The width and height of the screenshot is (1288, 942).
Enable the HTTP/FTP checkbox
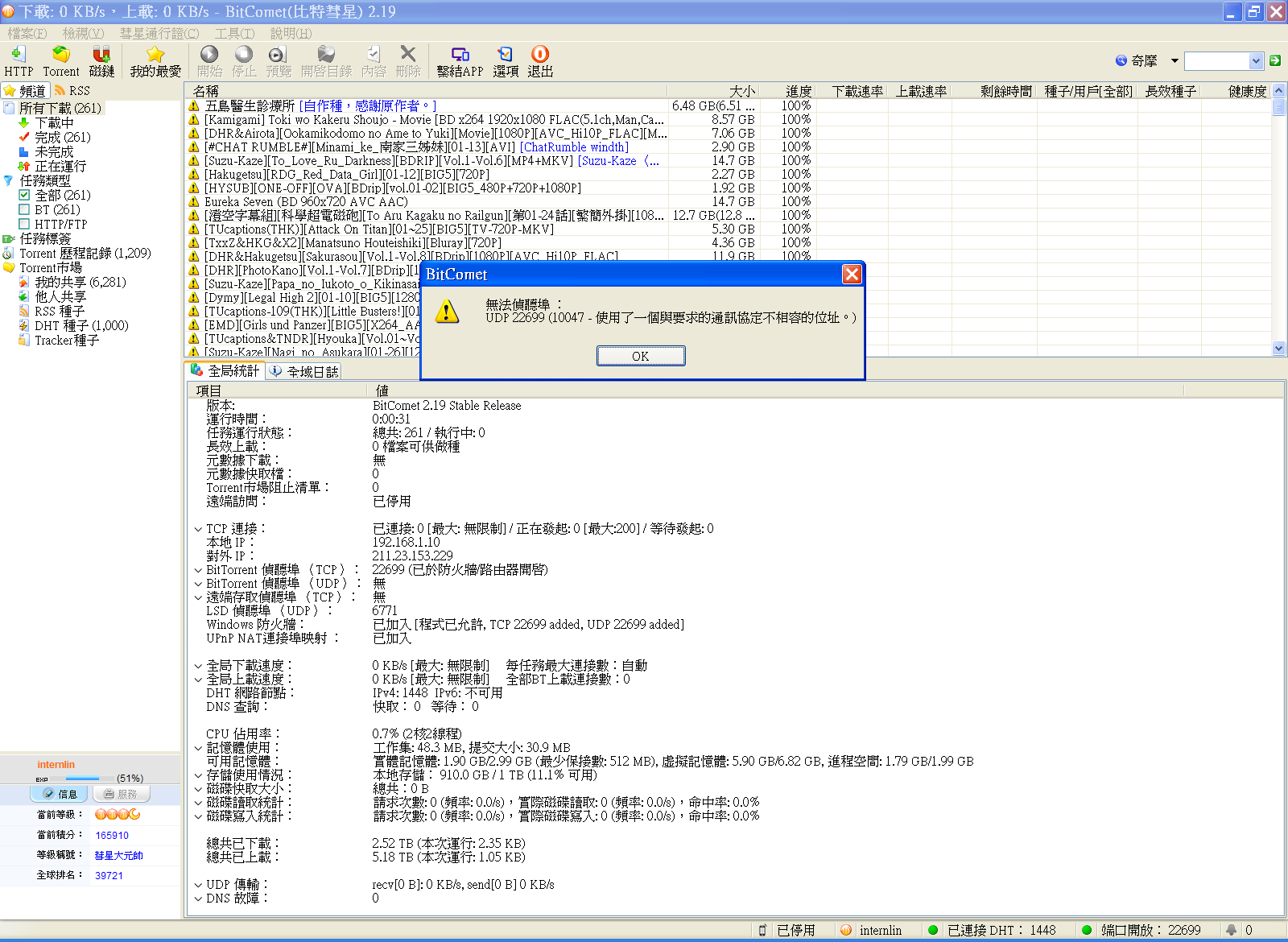[24, 224]
